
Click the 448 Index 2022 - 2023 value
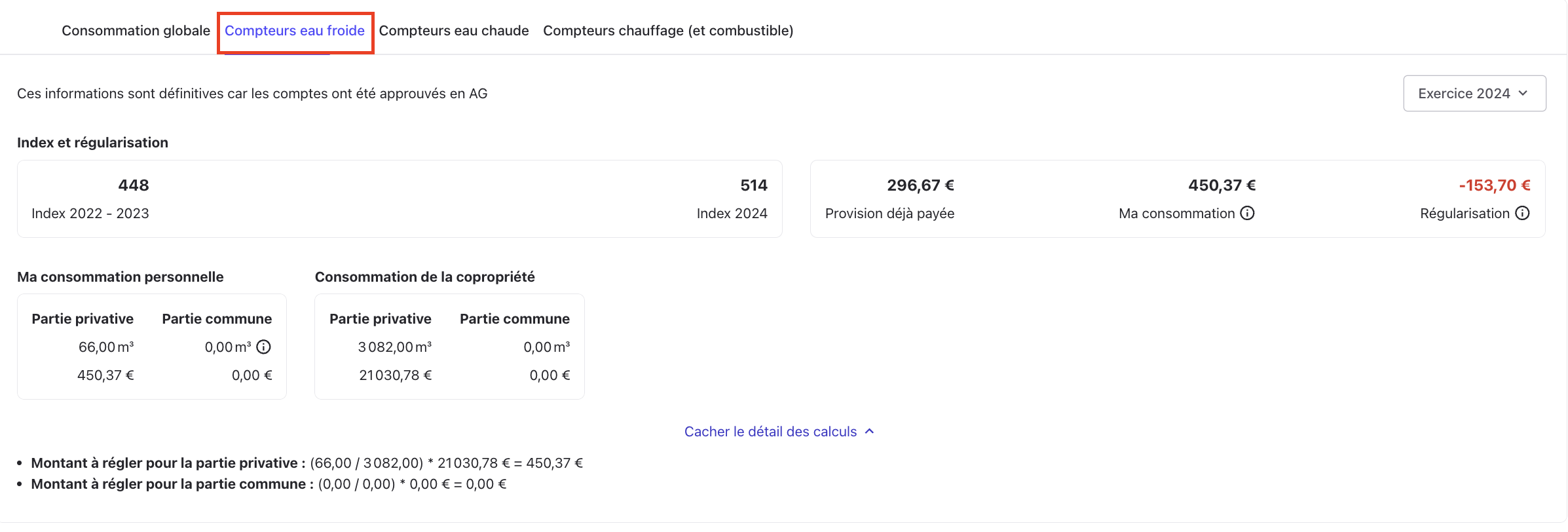134,185
